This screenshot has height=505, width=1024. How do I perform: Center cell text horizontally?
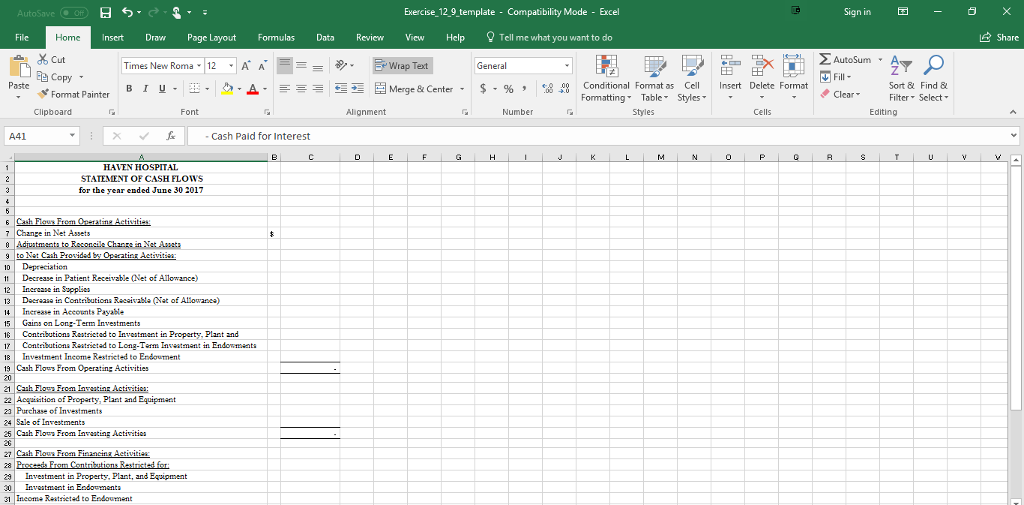click(x=299, y=89)
